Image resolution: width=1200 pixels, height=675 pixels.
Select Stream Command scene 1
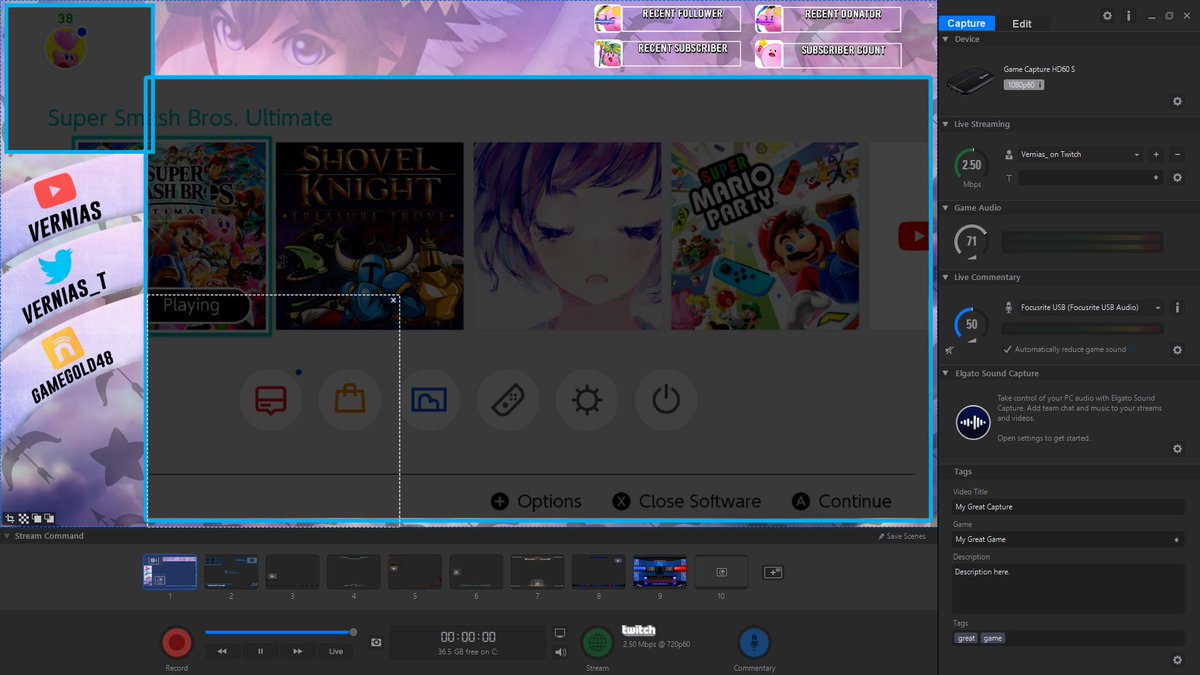[170, 572]
